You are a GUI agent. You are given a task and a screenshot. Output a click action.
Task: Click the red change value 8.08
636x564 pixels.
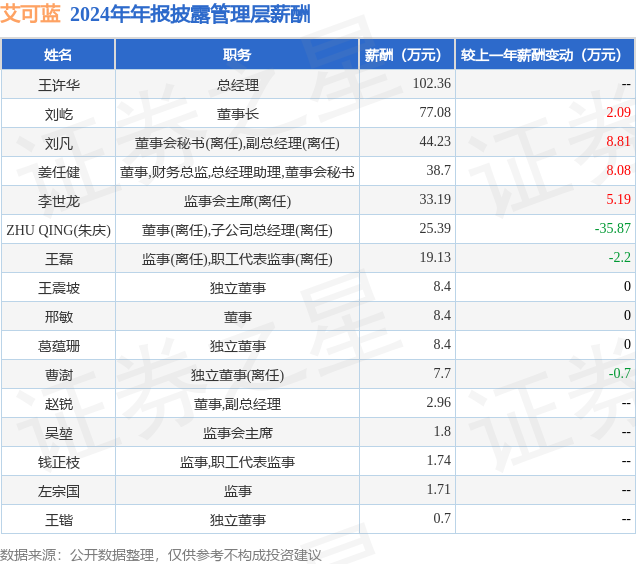(619, 170)
